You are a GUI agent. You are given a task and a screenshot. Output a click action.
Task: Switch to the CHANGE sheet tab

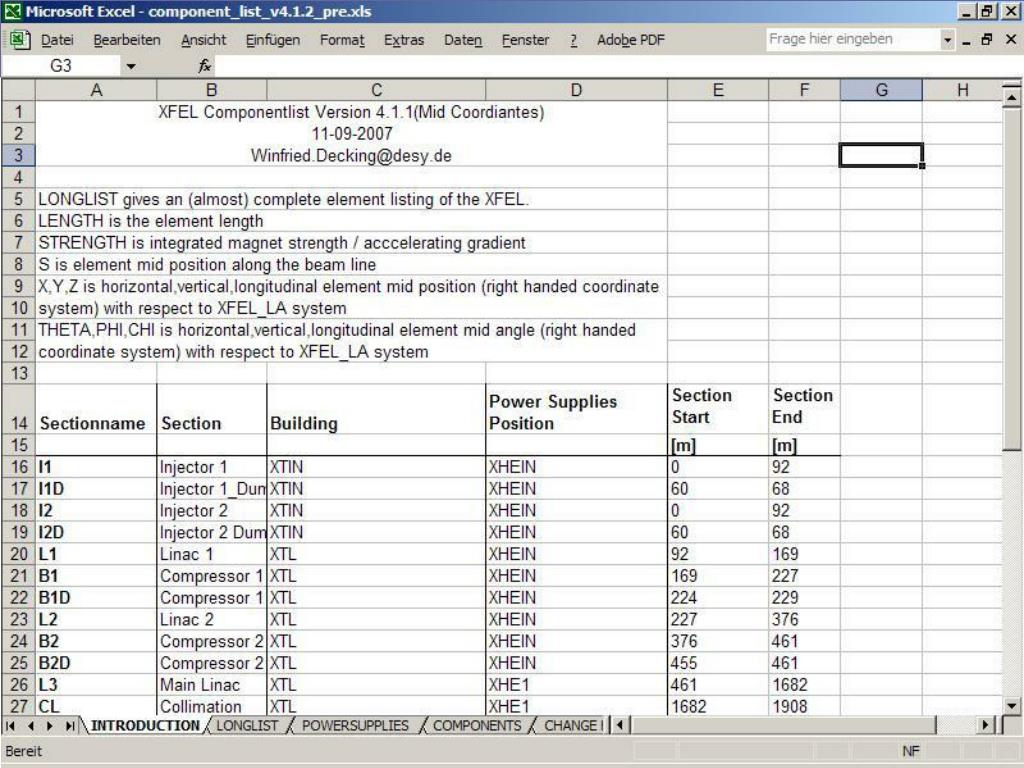pos(571,726)
